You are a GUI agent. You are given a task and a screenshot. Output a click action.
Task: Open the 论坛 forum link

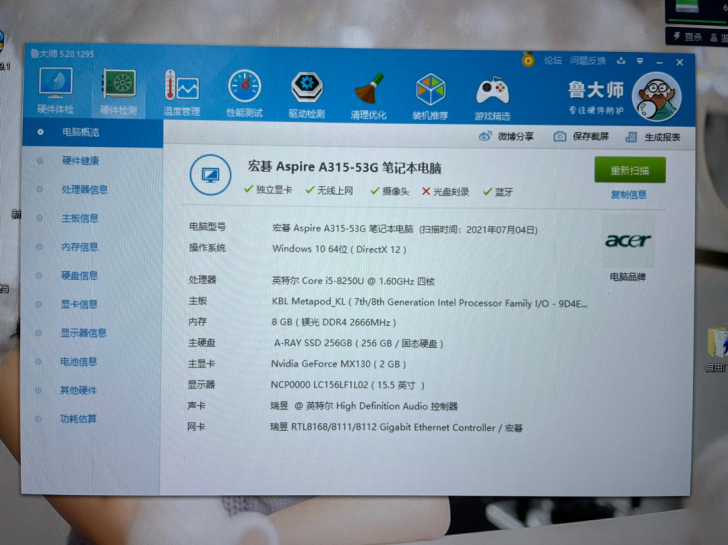click(x=552, y=60)
